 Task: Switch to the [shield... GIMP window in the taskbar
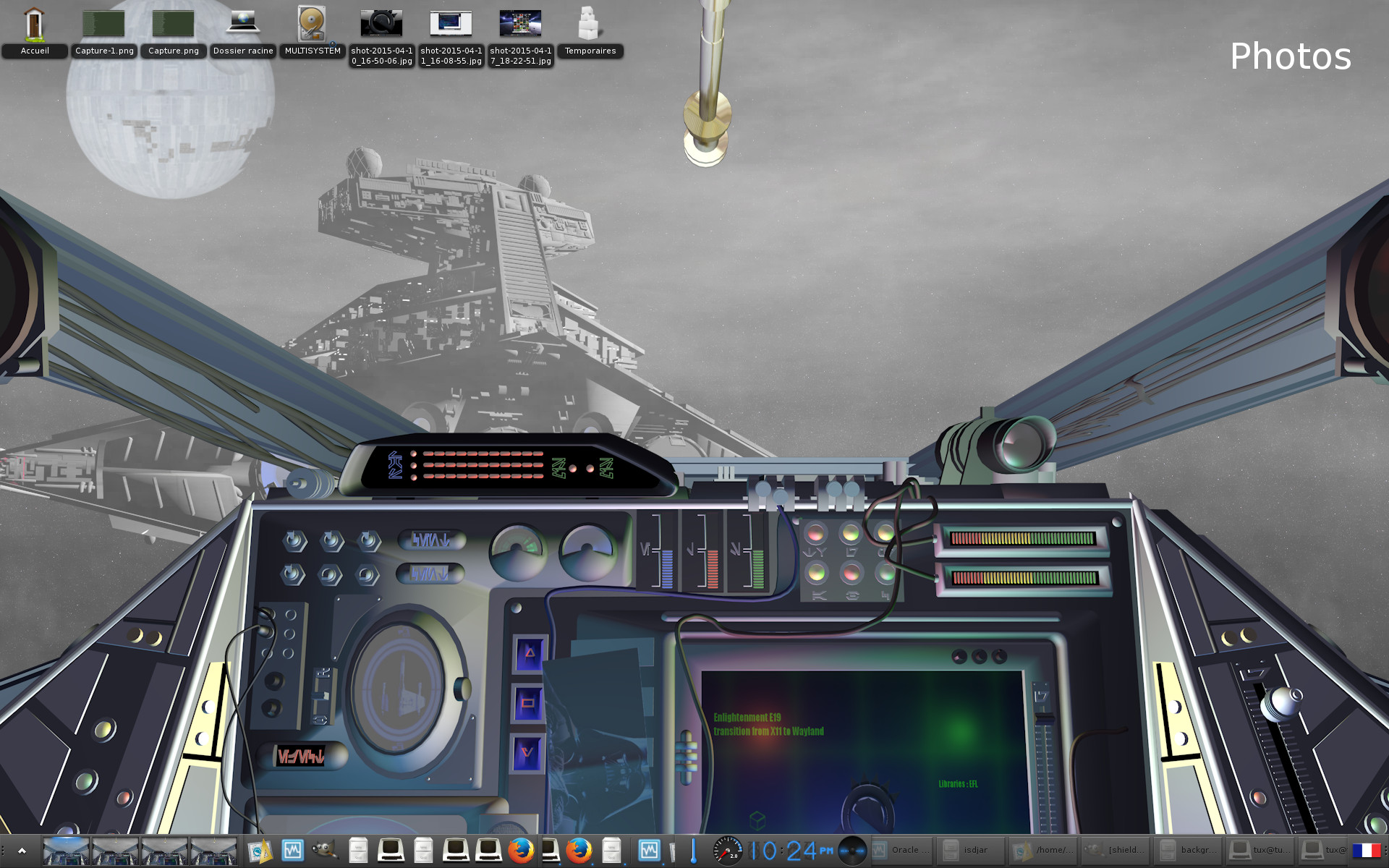pyautogui.click(x=1115, y=851)
